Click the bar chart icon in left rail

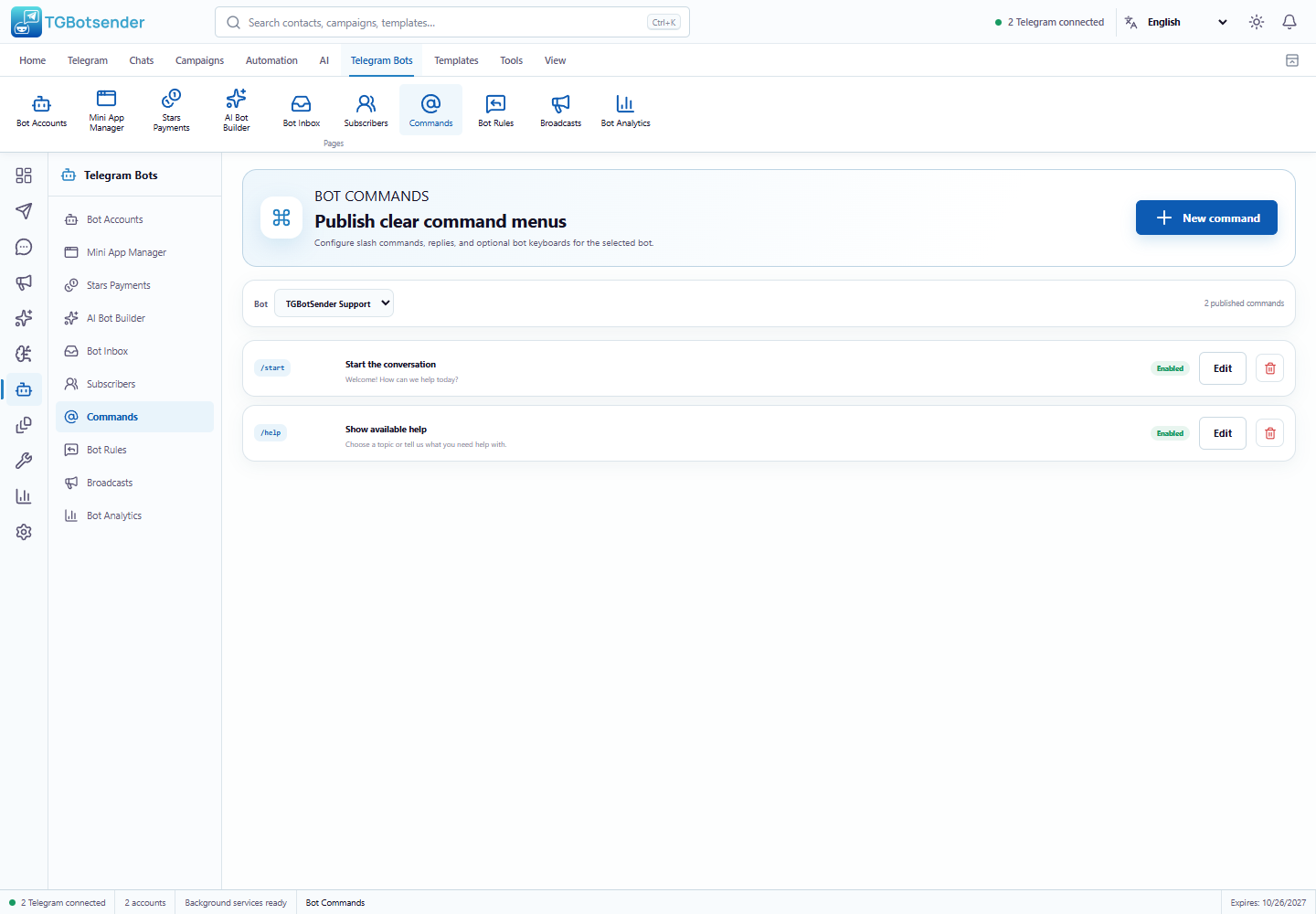(24, 496)
